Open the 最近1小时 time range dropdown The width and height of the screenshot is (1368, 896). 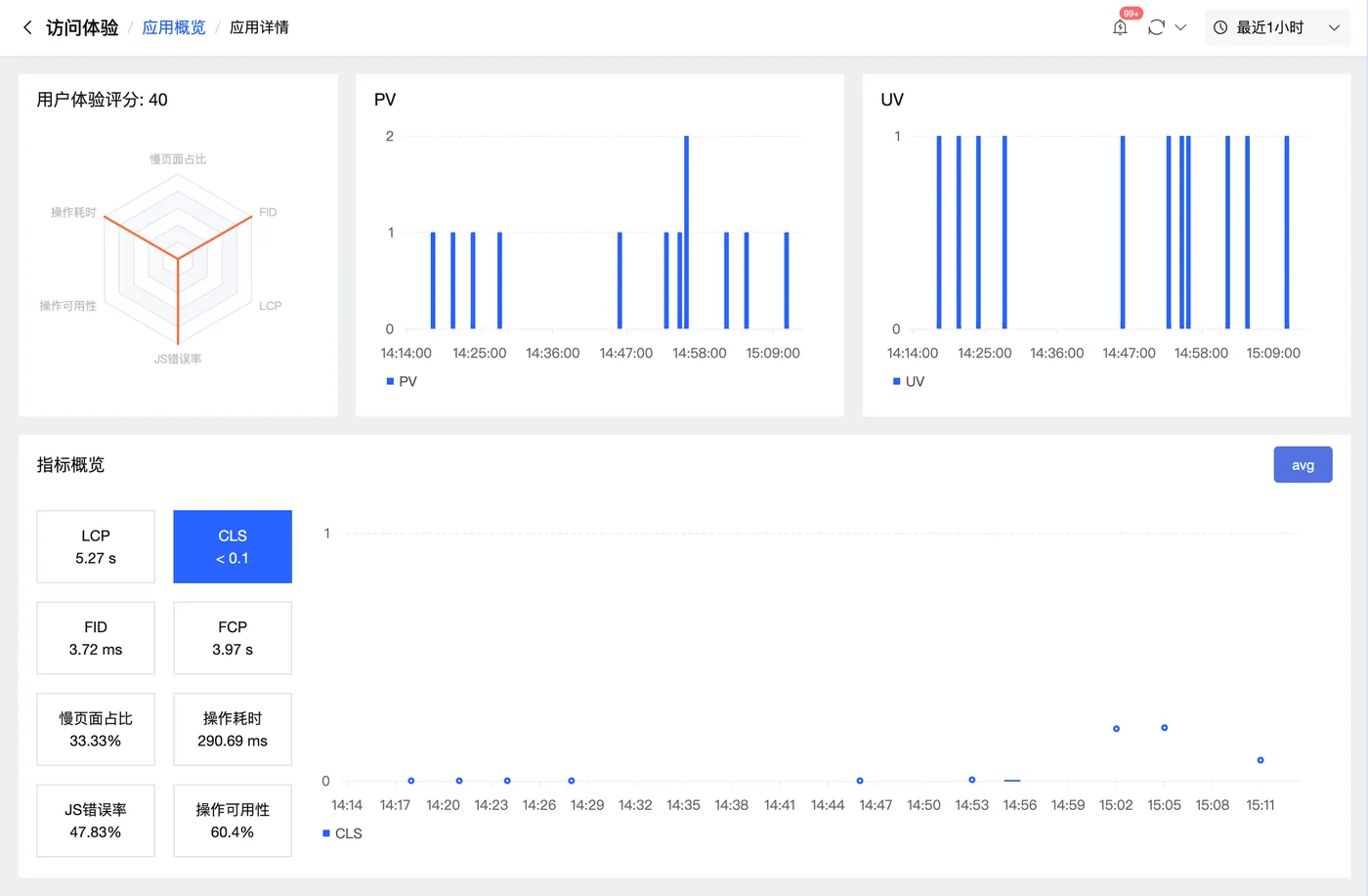(1277, 27)
